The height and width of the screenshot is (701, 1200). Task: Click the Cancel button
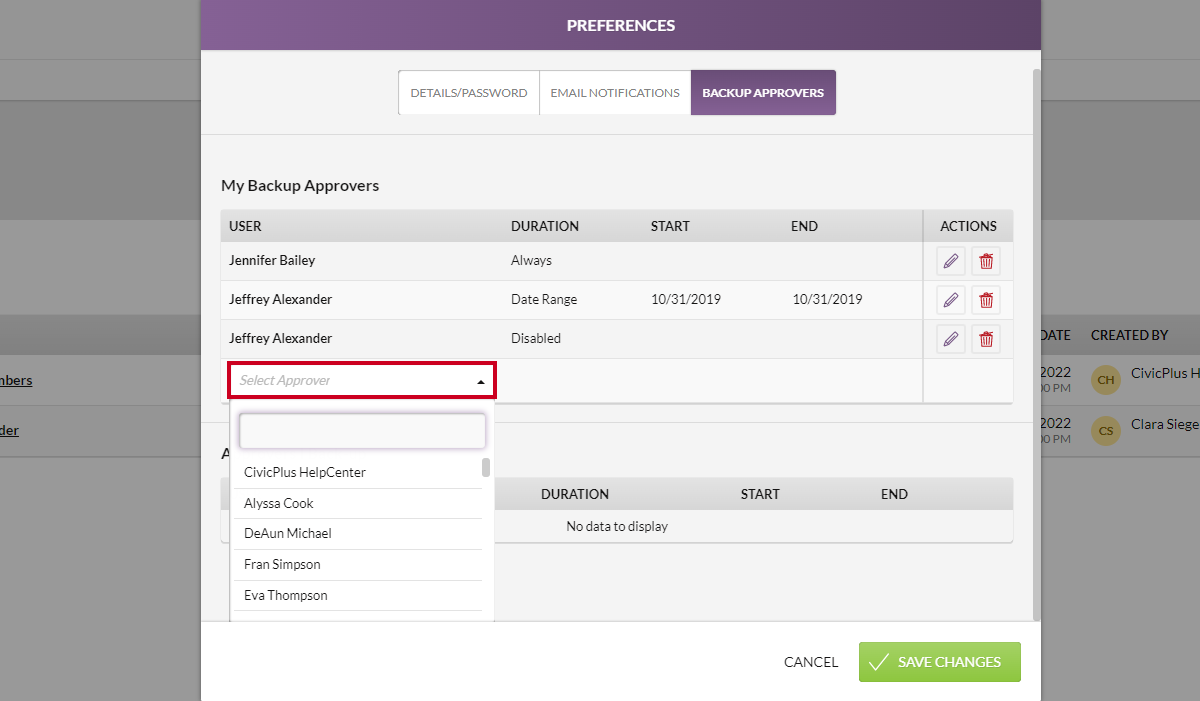coord(811,662)
